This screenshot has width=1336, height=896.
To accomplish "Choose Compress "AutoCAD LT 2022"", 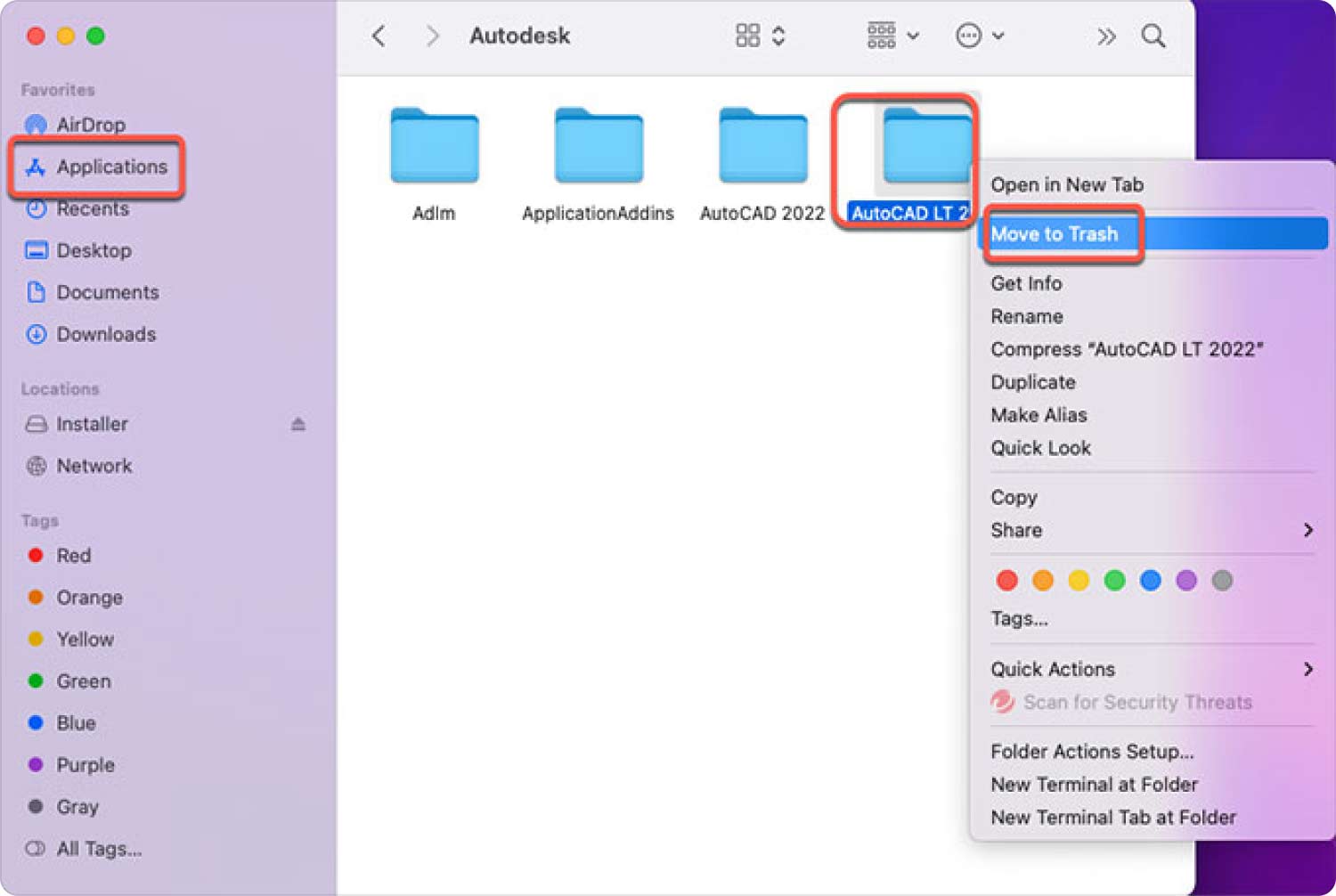I will pos(1127,349).
